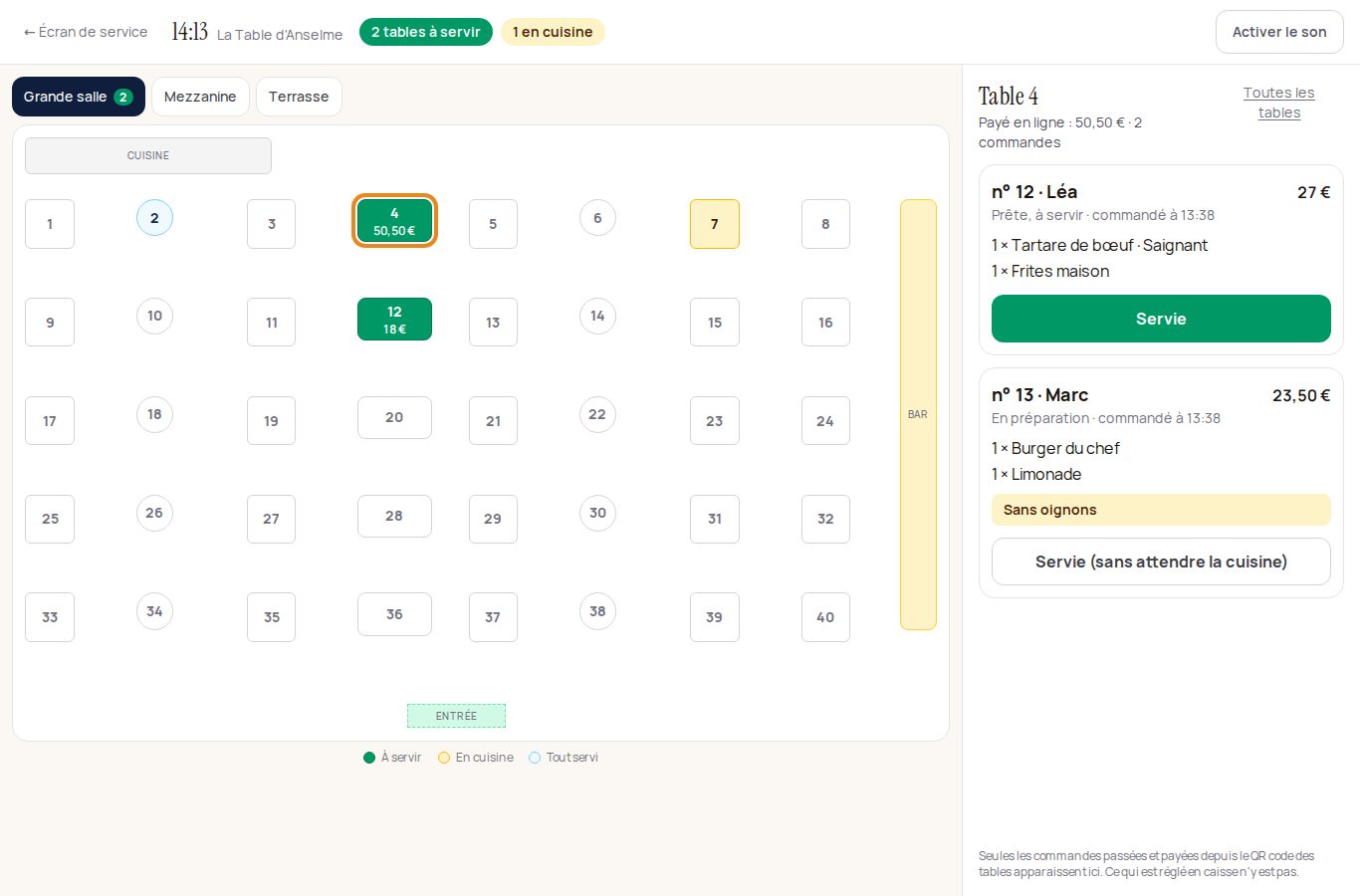Select table 11
Screen dimensions: 1360x896
click(x=272, y=323)
